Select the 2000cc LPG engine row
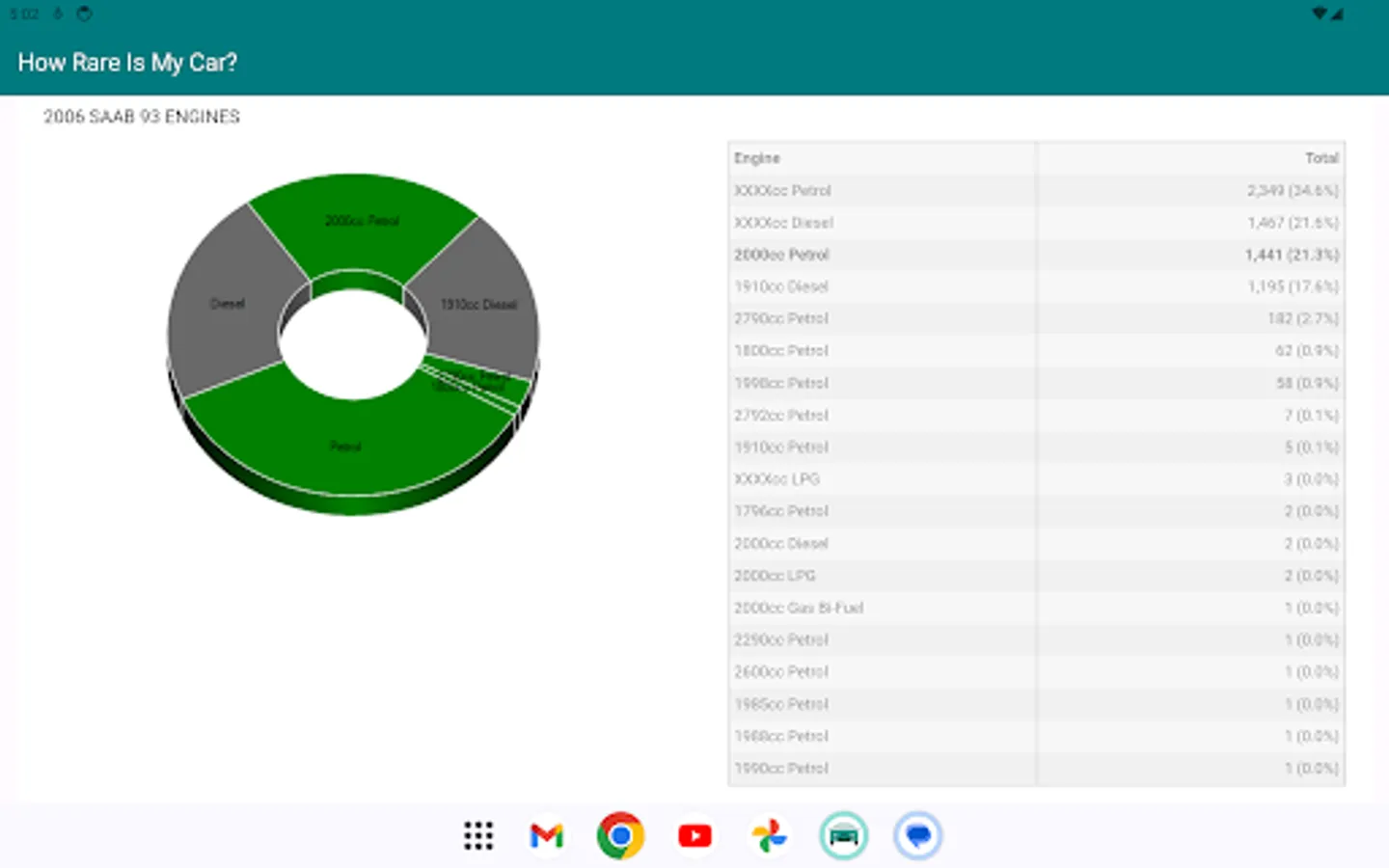Viewport: 1389px width, 868px height. tap(1037, 576)
